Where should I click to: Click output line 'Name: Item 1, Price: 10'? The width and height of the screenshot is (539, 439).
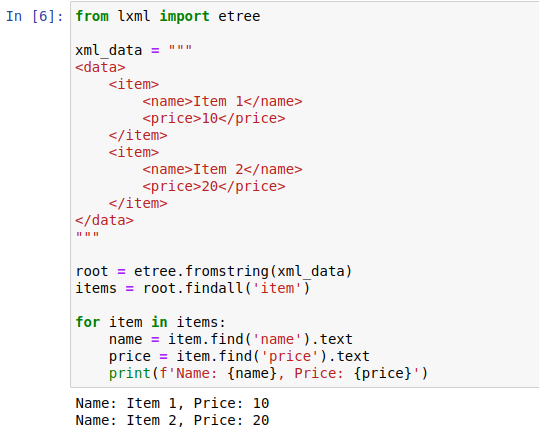[x=172, y=403]
